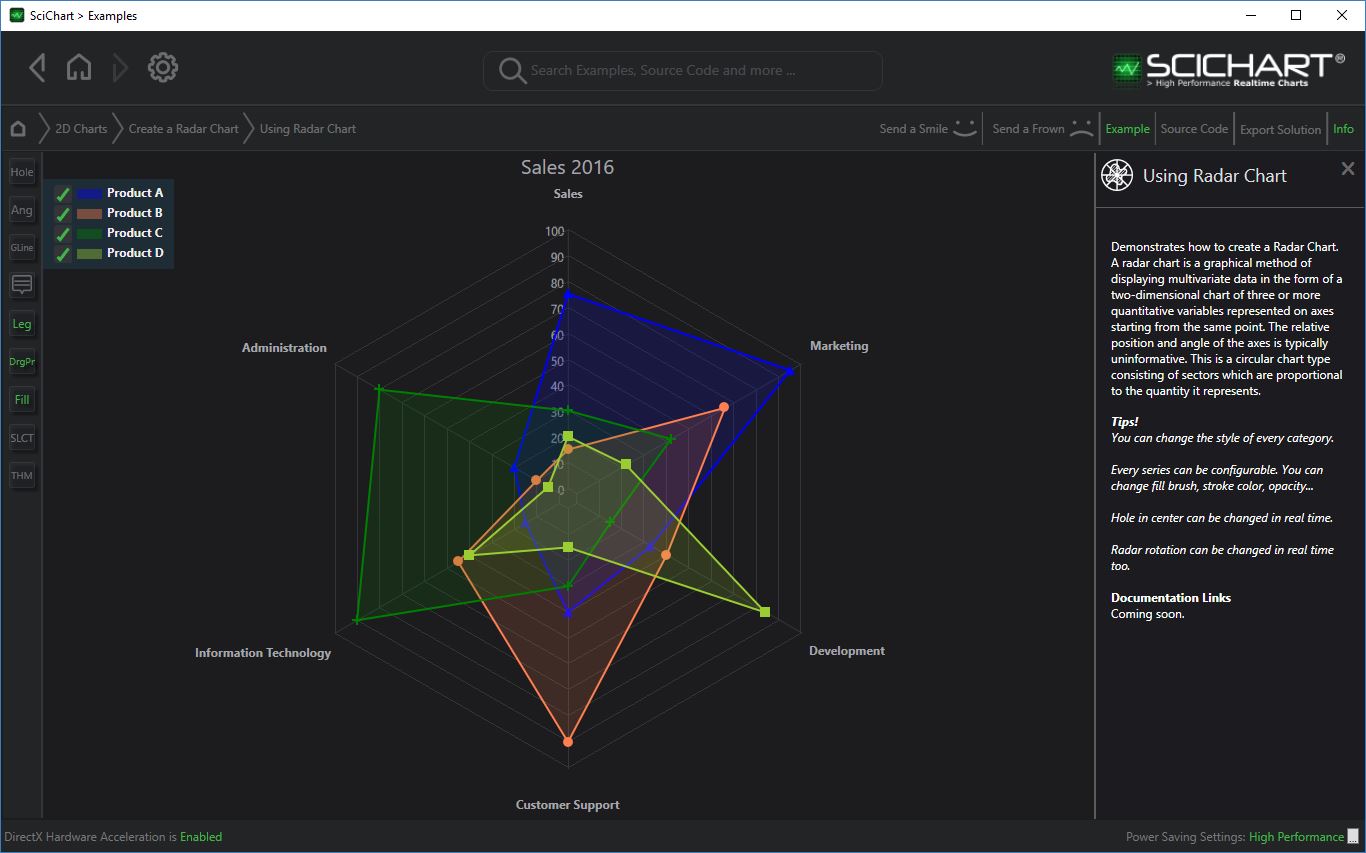The image size is (1366, 853).
Task: Click the Information Technology axis label
Action: click(263, 653)
